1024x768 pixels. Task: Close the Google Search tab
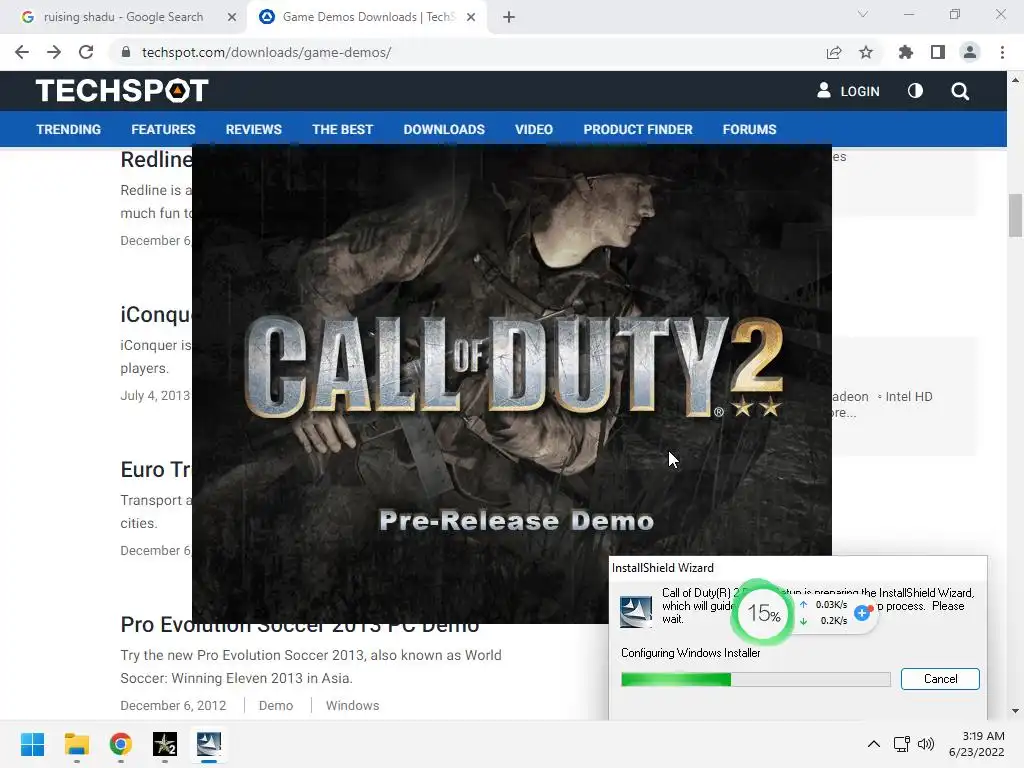click(232, 17)
